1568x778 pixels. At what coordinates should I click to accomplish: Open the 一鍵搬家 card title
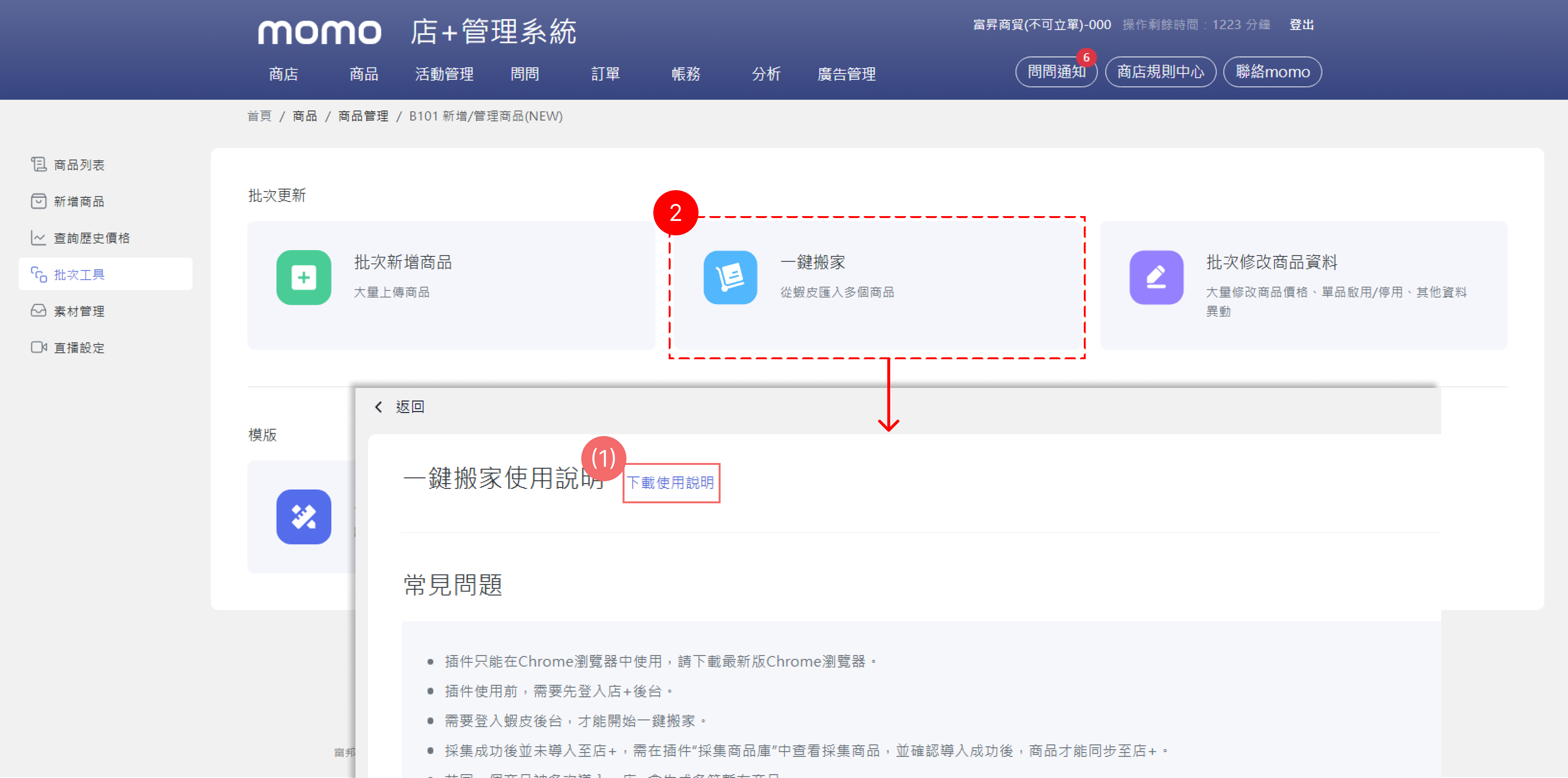pos(813,262)
